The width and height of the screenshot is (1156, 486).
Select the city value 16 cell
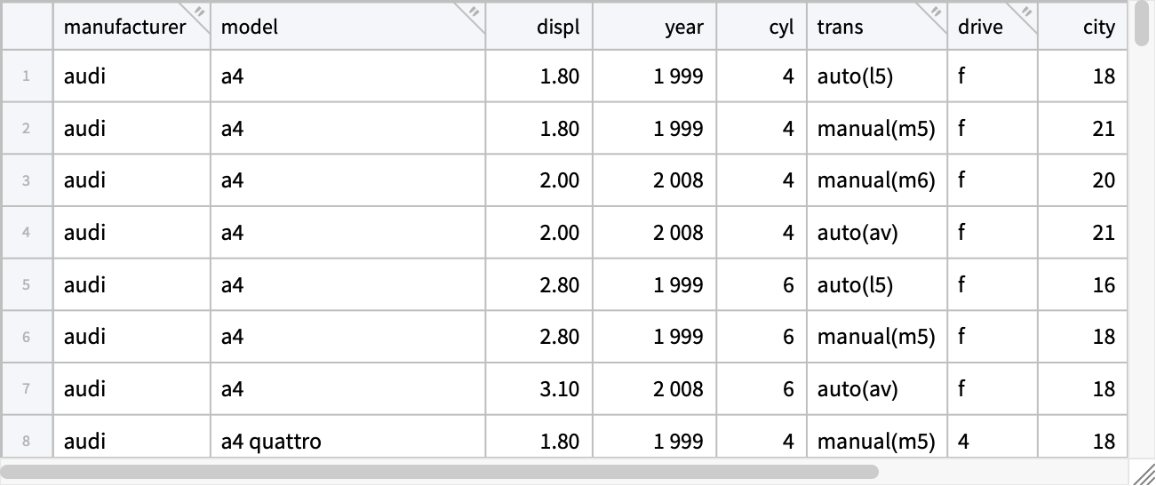click(1103, 284)
